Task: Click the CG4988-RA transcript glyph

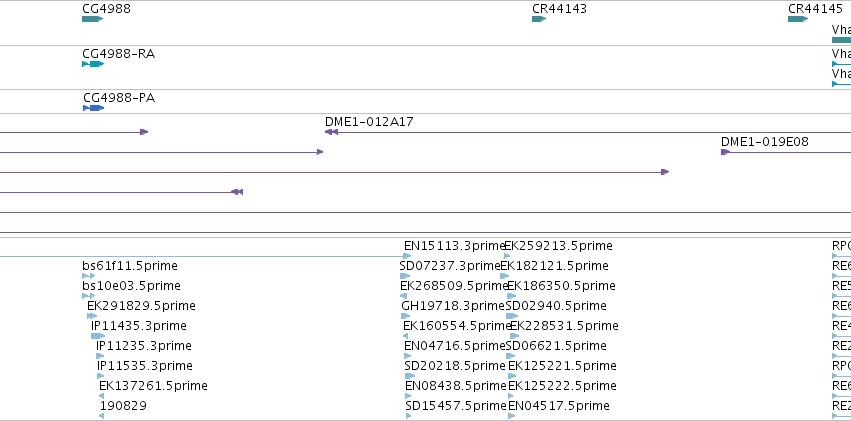Action: 93,64
